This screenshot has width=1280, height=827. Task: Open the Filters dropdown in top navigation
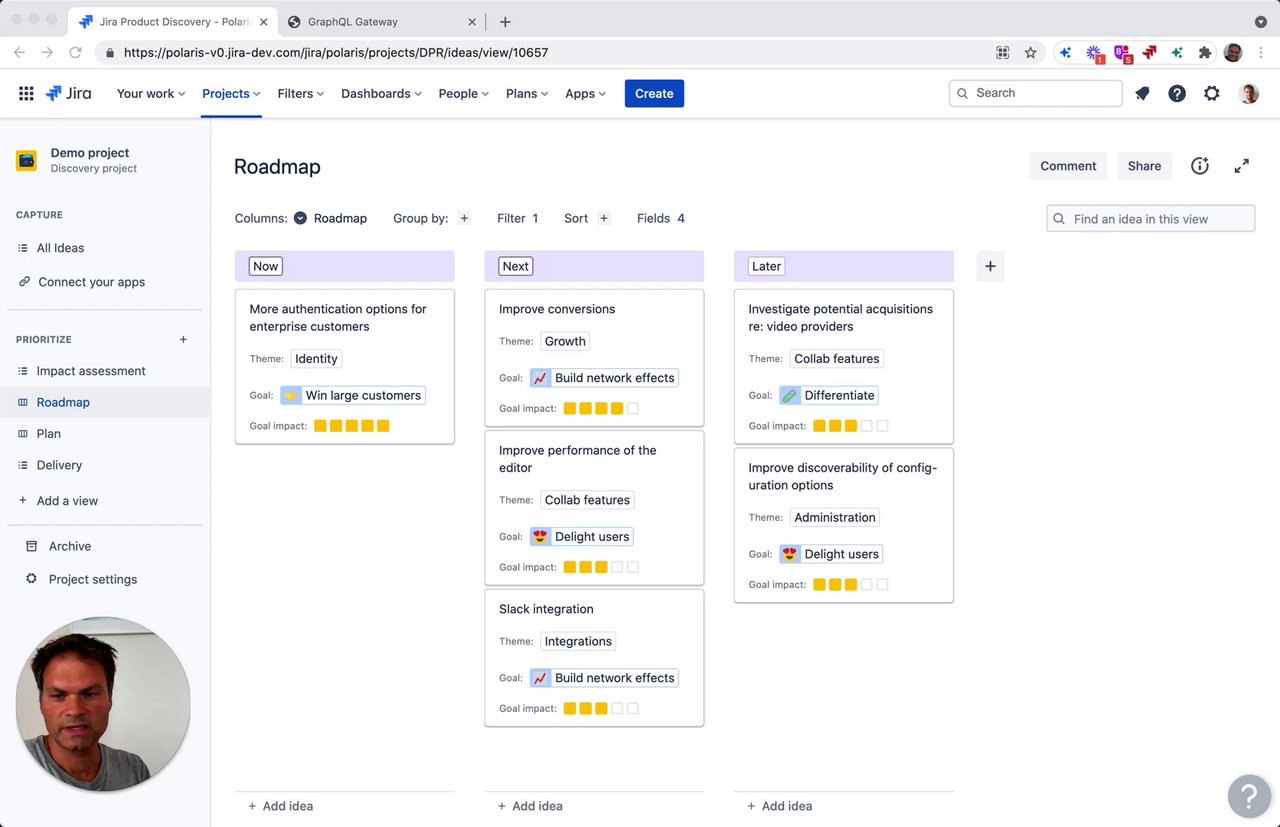(300, 94)
